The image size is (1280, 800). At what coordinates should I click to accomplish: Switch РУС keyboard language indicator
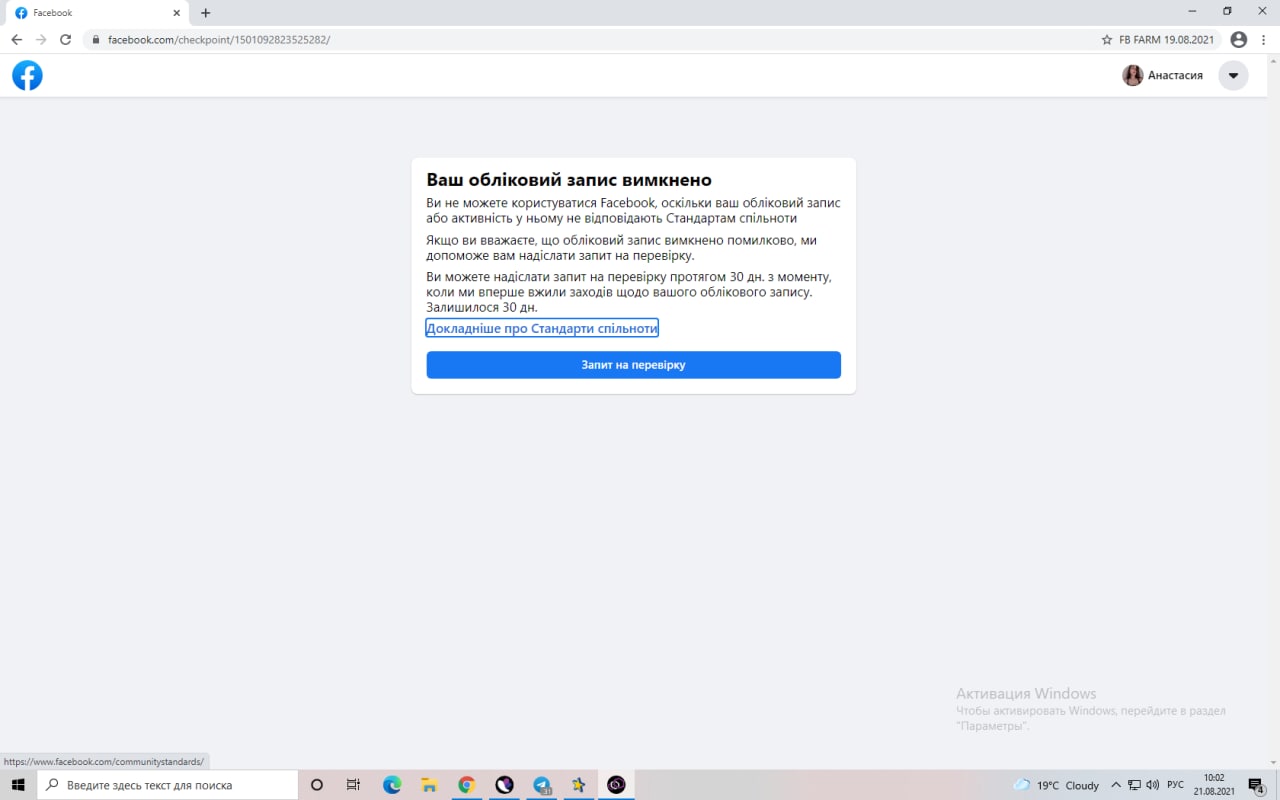point(1176,785)
